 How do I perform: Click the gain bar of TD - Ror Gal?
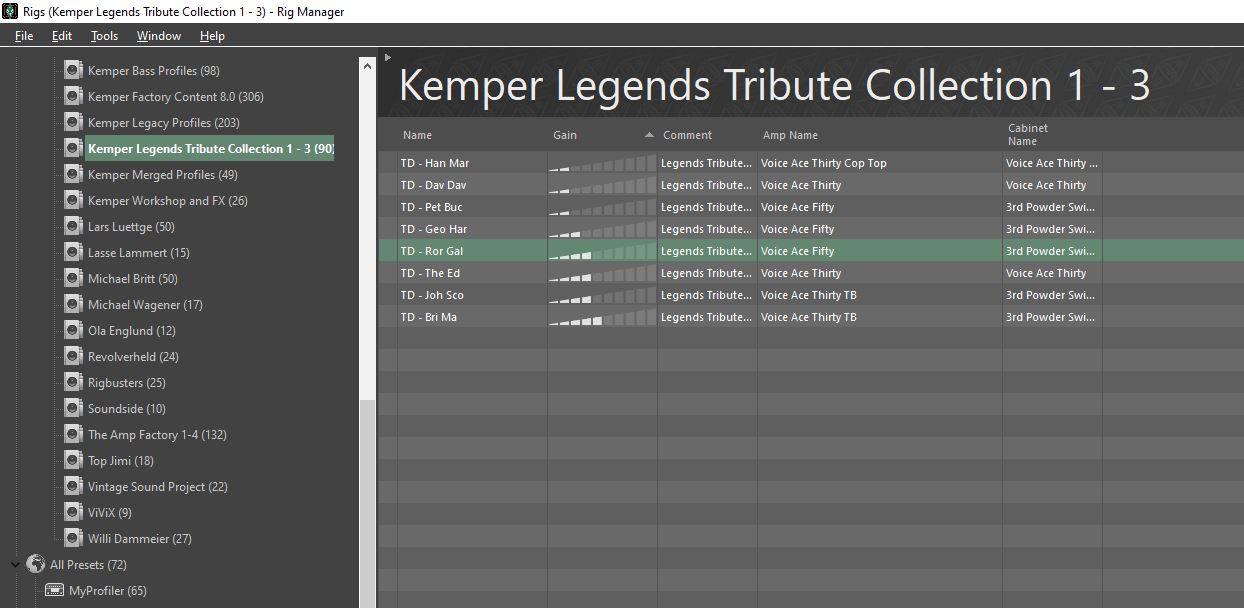[x=602, y=251]
